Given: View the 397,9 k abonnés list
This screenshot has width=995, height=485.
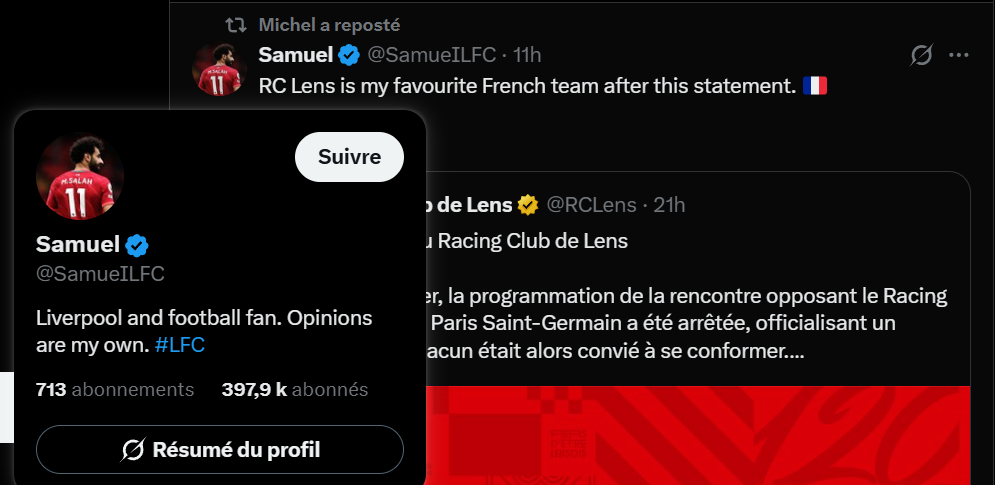Looking at the screenshot, I should 295,389.
